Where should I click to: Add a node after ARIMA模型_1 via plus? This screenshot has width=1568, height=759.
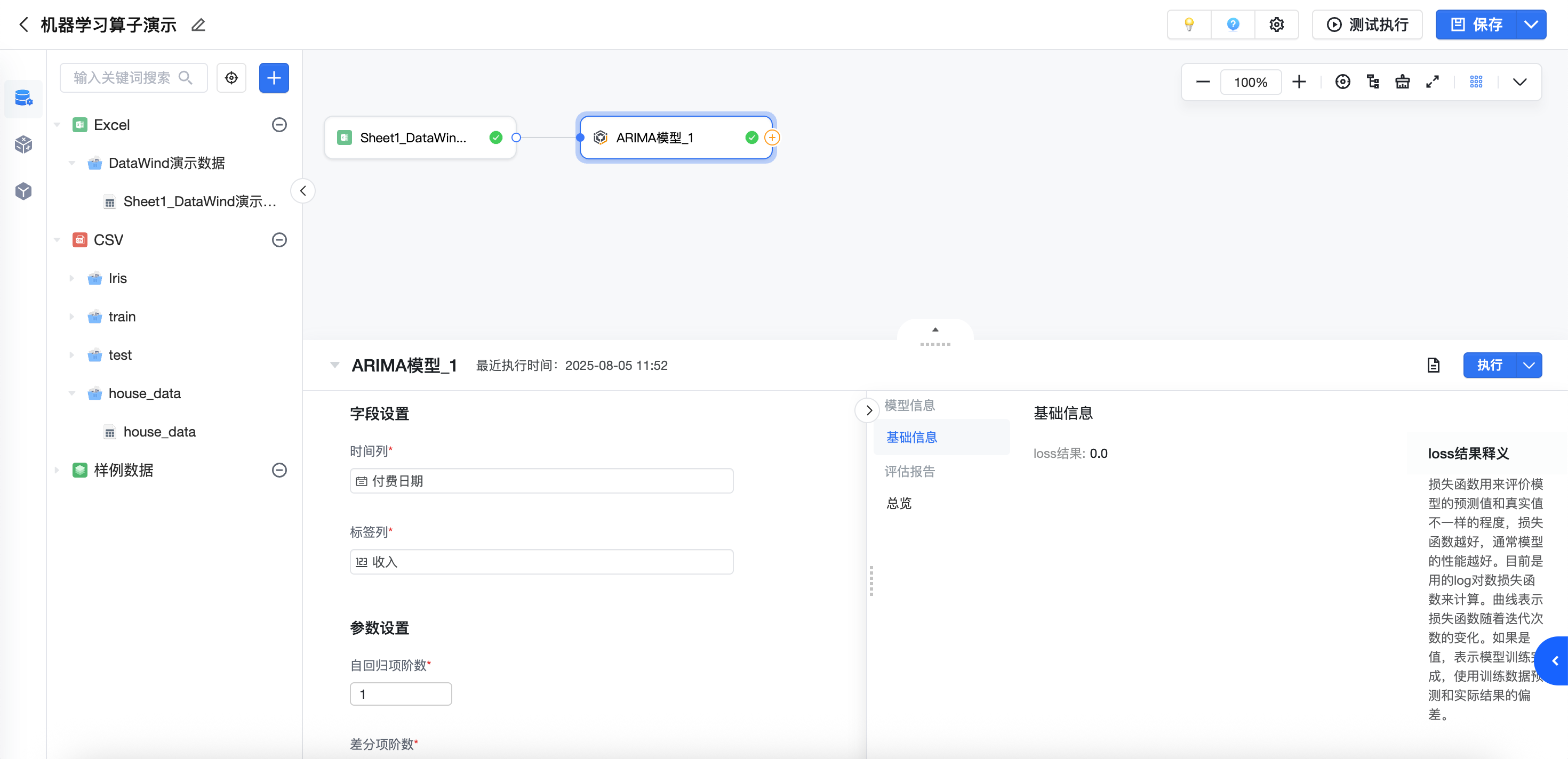[772, 138]
